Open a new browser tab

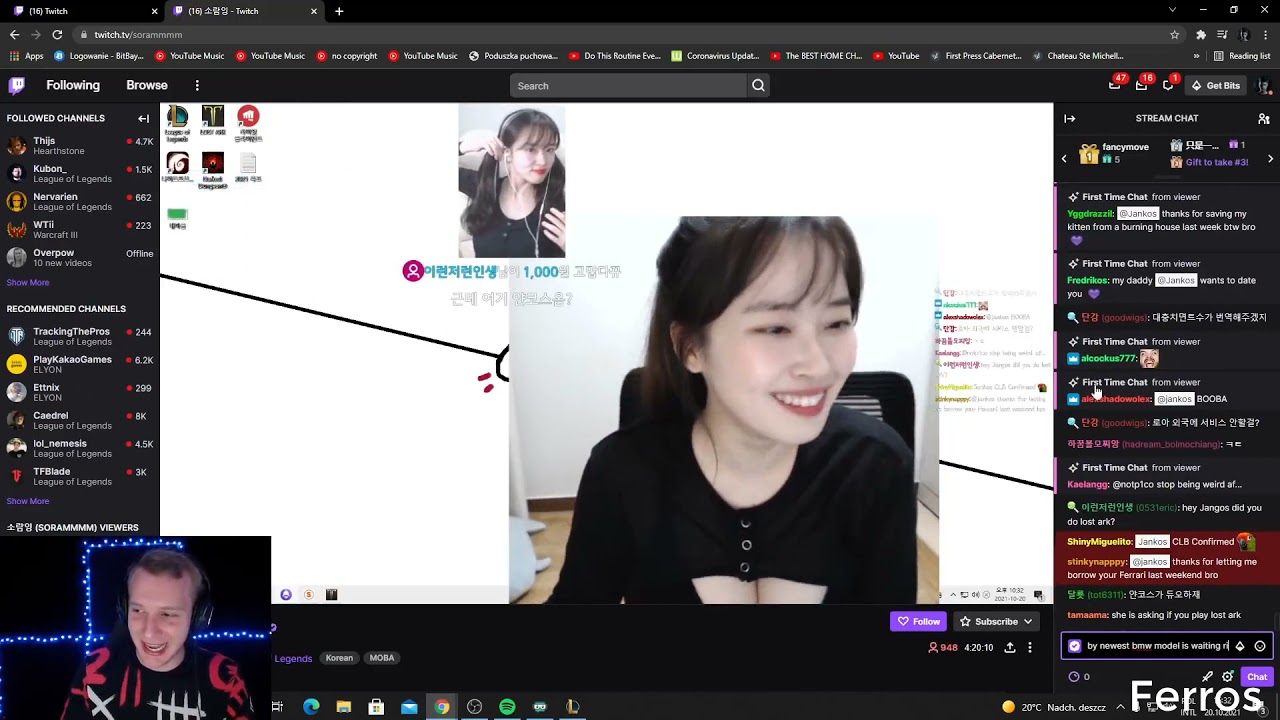[339, 11]
